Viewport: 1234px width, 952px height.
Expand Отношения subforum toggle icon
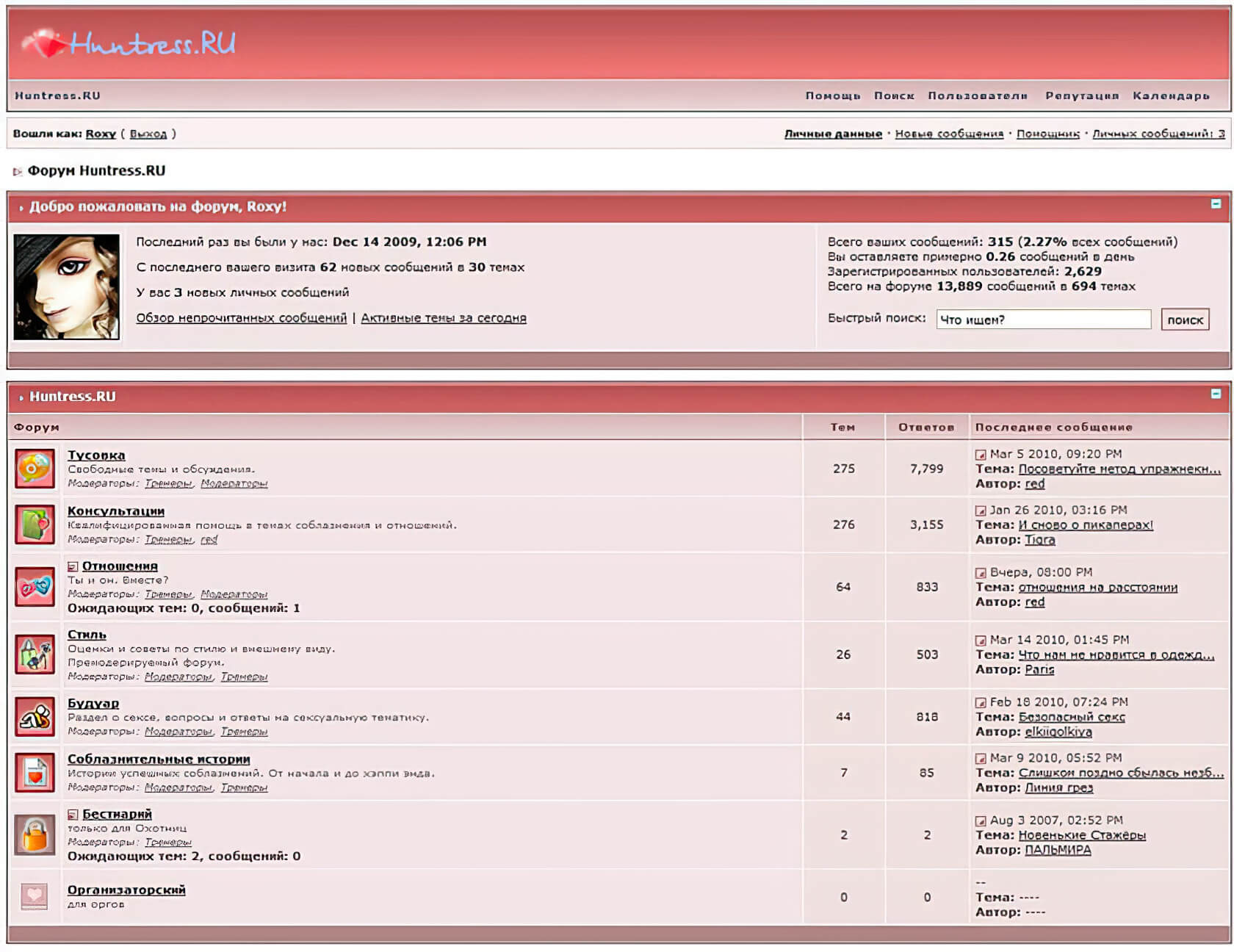click(x=73, y=566)
